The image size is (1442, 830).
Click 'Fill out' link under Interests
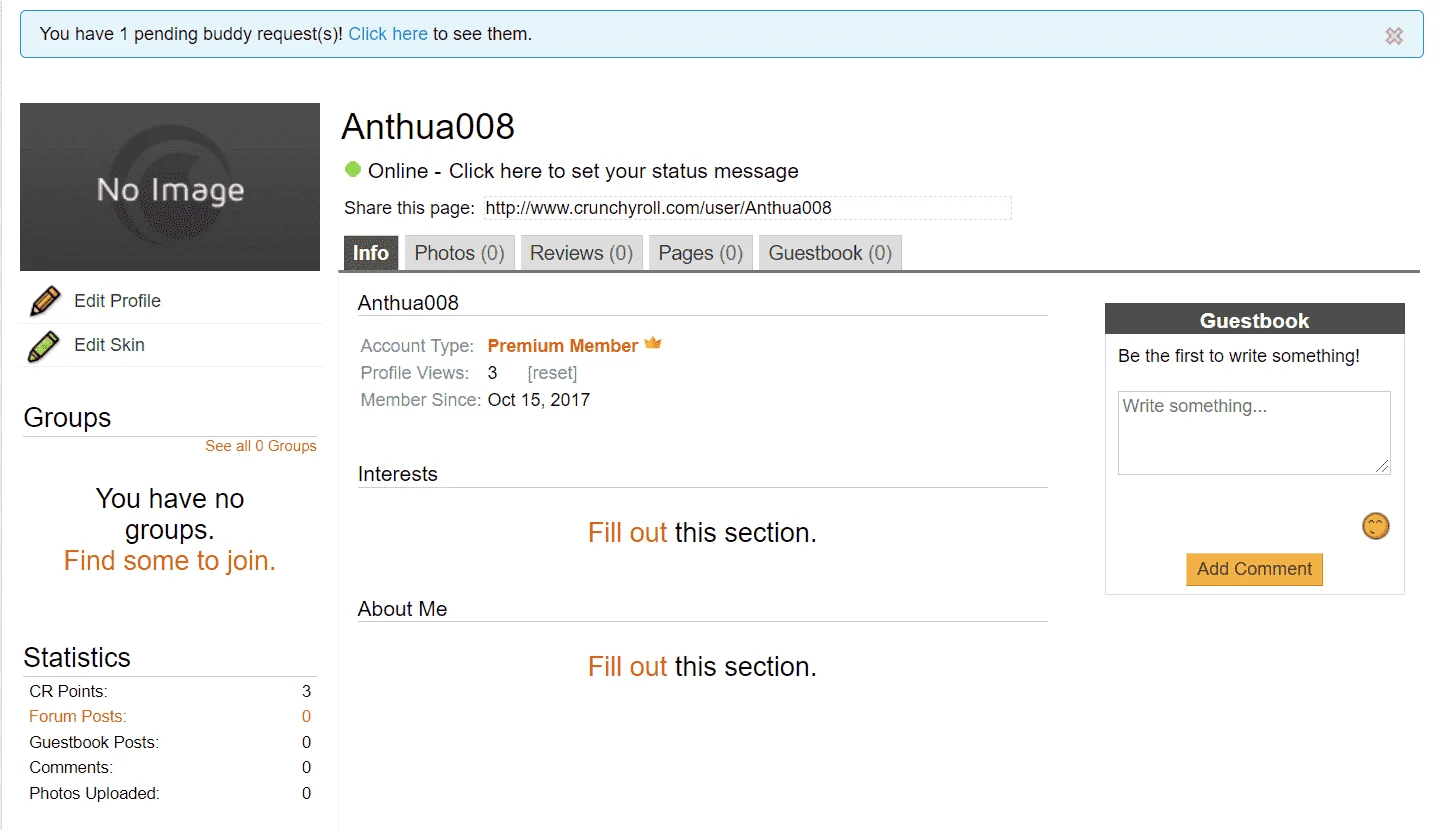[x=627, y=533]
